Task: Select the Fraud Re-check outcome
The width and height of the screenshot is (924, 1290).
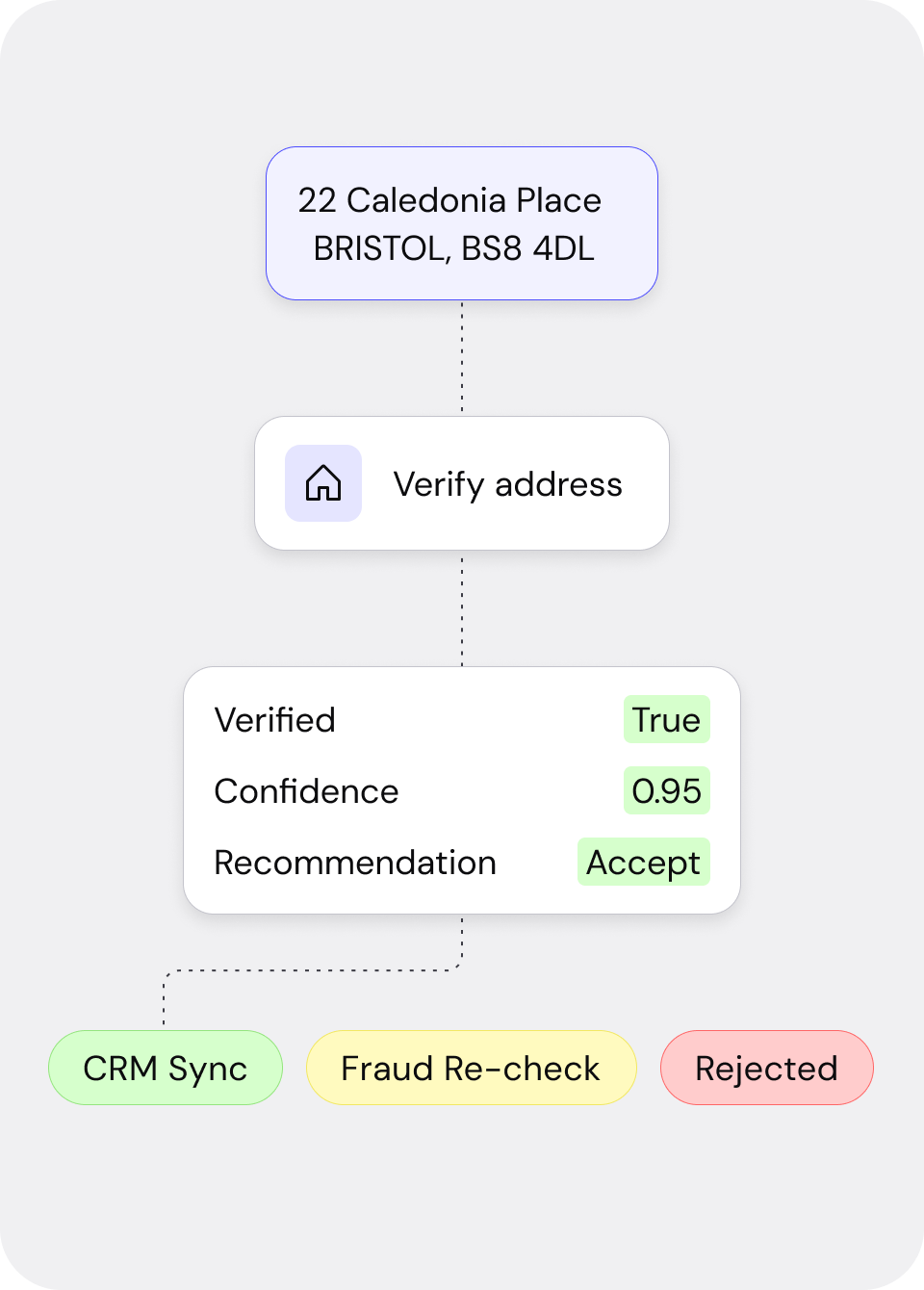Action: pos(472,1068)
